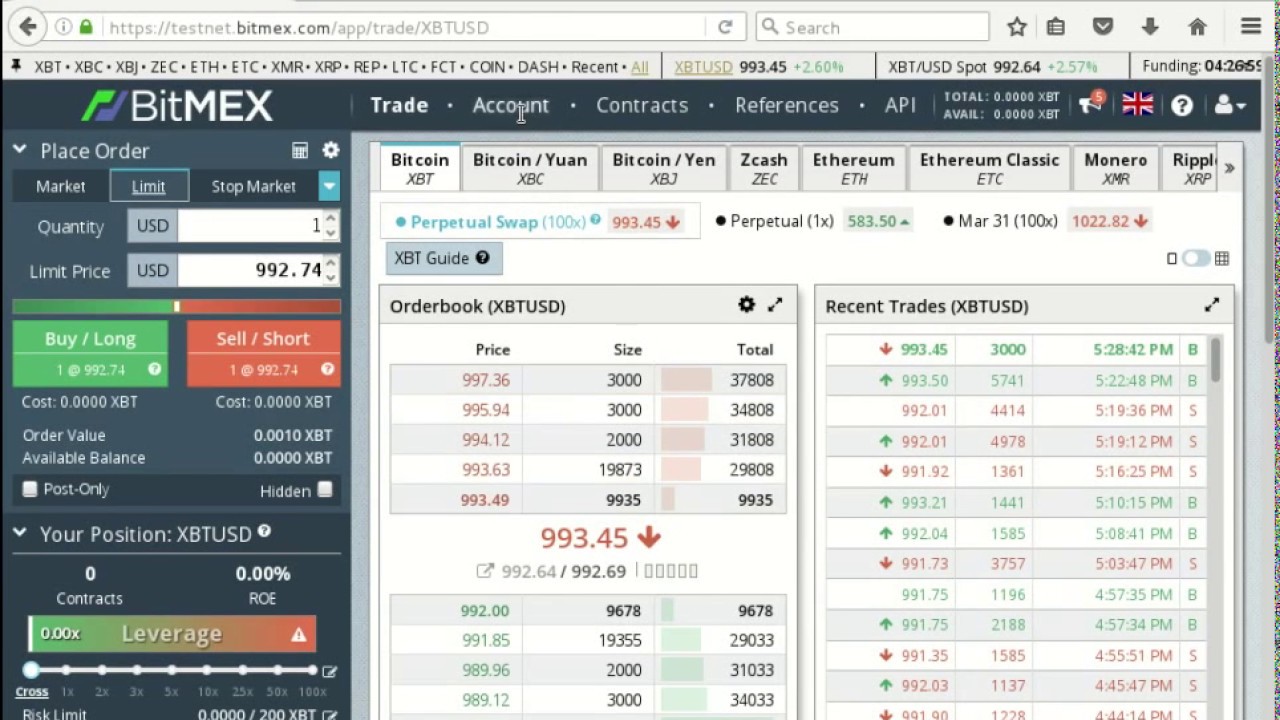Click the Limit Price stepper arrows
The width and height of the screenshot is (1280, 720).
pos(331,270)
